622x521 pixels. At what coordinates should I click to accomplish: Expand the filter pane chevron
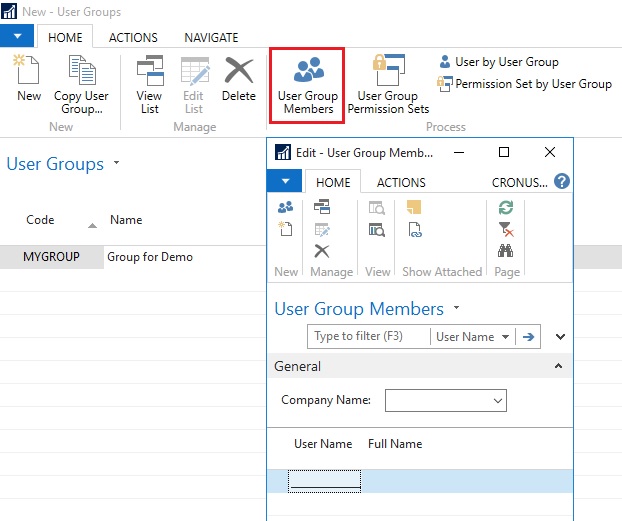pyautogui.click(x=560, y=337)
